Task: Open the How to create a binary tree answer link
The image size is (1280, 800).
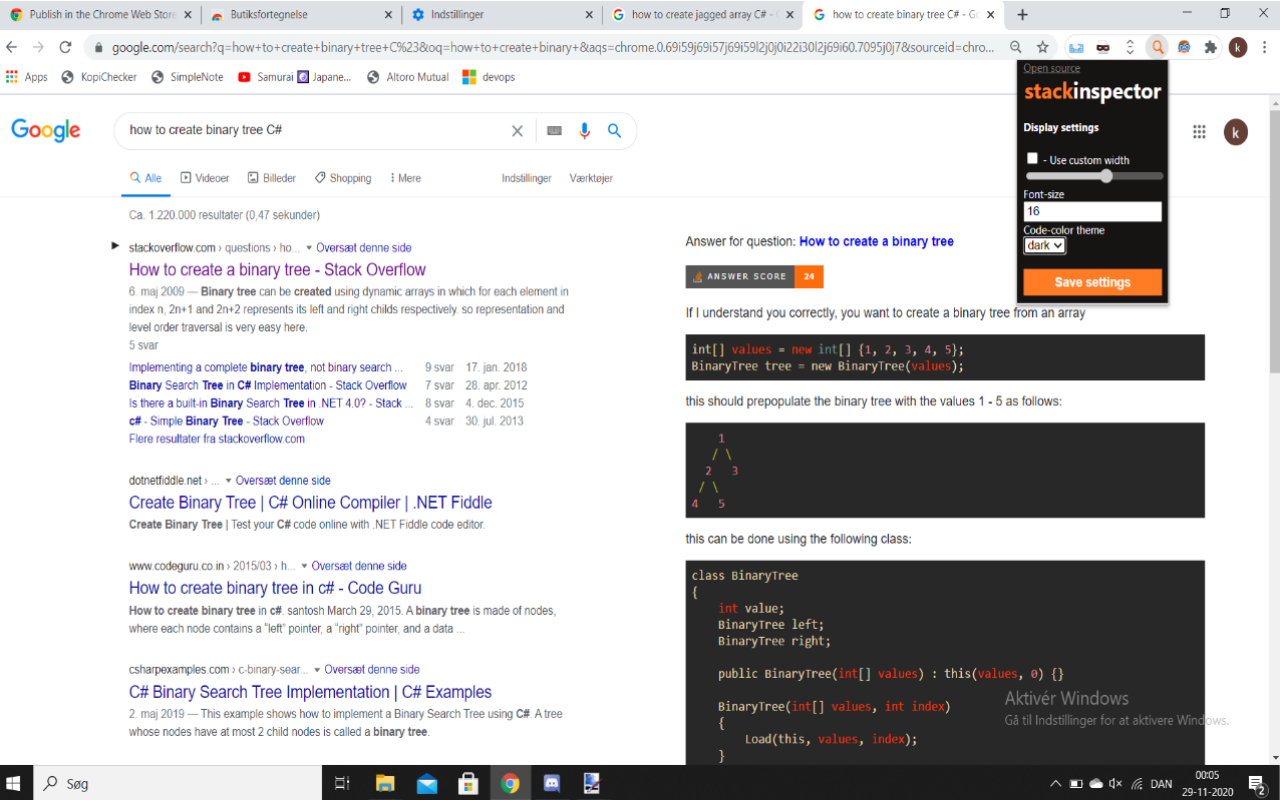Action: tap(876, 241)
